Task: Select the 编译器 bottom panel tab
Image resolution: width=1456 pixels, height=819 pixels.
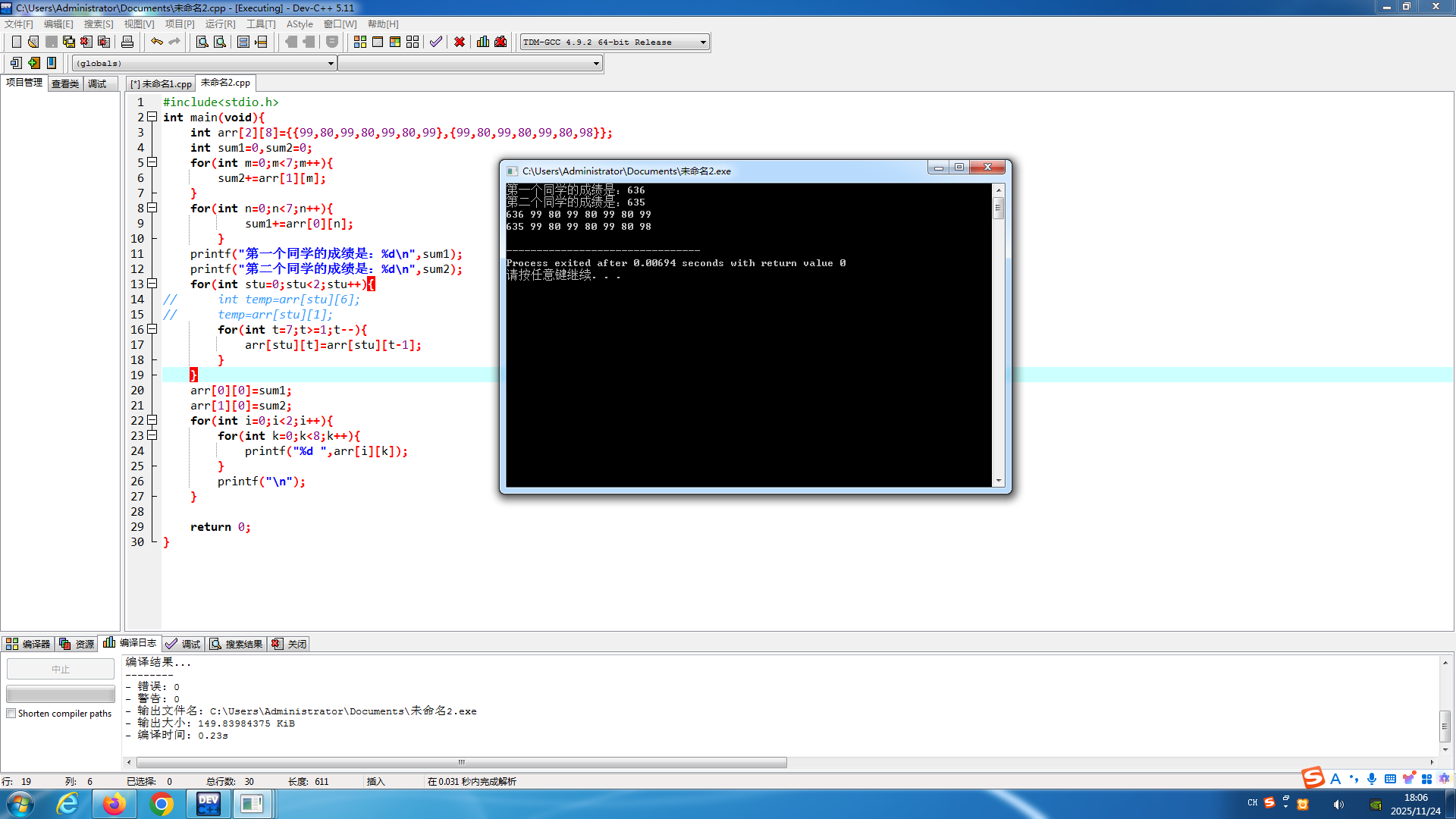Action: coord(28,644)
